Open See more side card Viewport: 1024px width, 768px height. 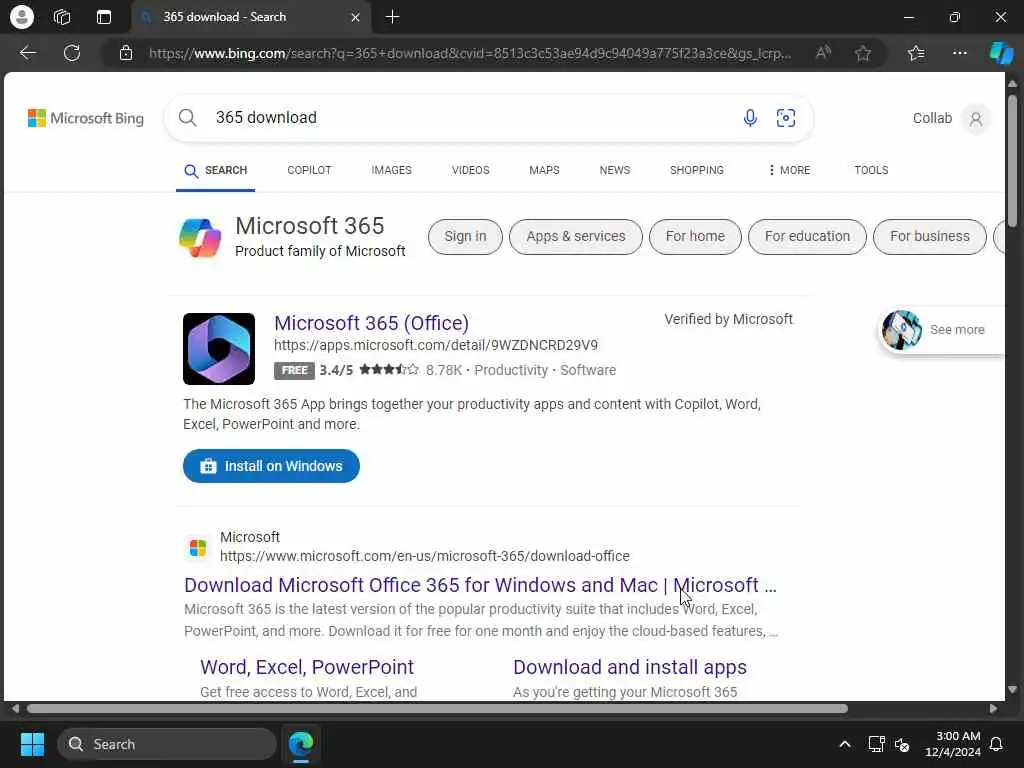940,330
